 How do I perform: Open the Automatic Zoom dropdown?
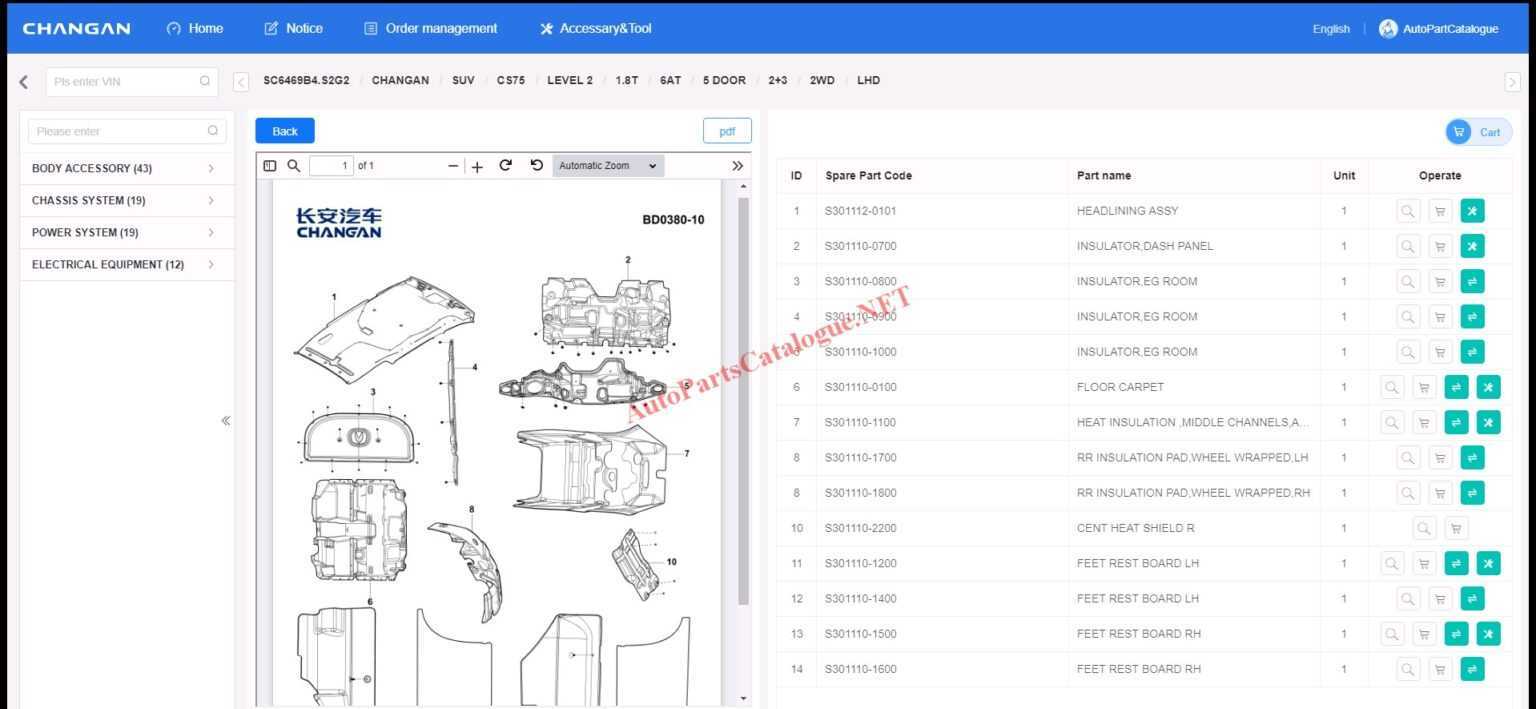click(606, 165)
